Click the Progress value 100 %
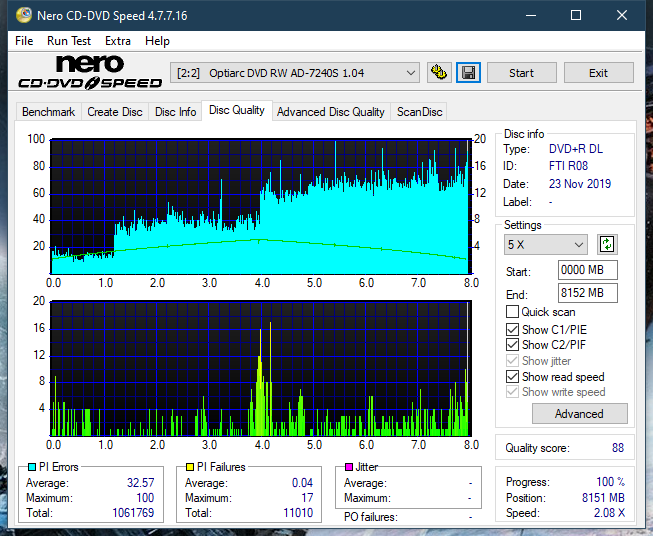Viewport: 653px width, 536px height. point(611,482)
